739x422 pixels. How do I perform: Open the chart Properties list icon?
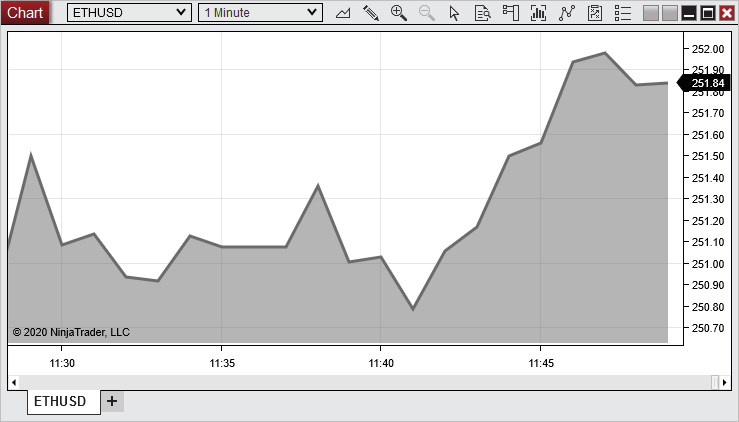point(623,13)
